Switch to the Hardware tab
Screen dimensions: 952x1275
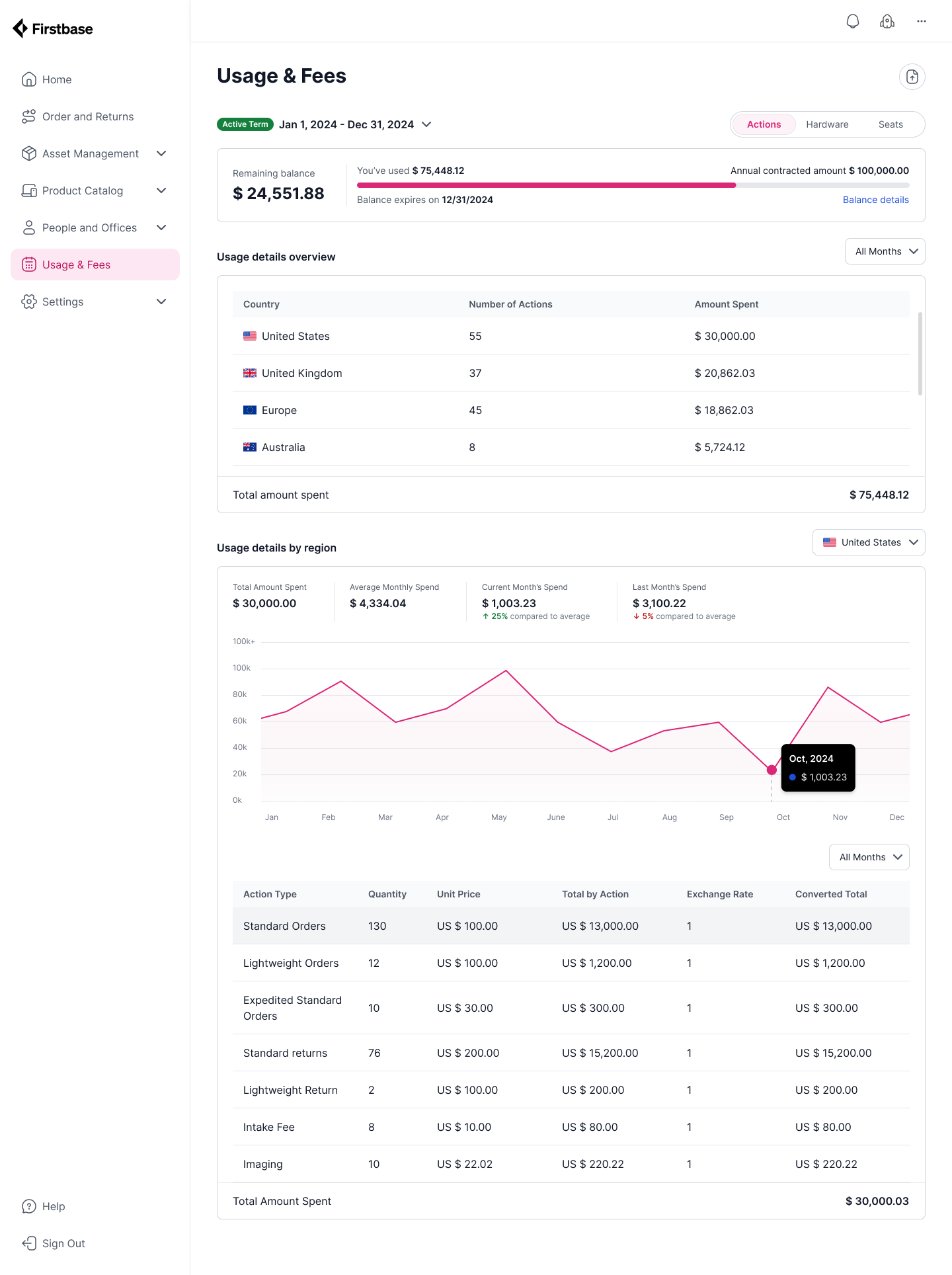click(x=827, y=124)
